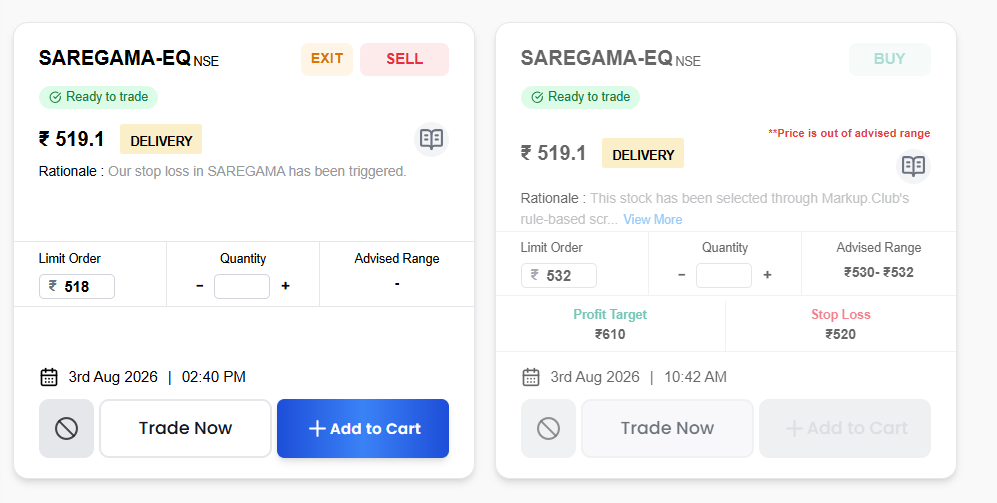Click the ignore circle icon on BUY card
The height and width of the screenshot is (503, 997).
tap(548, 429)
